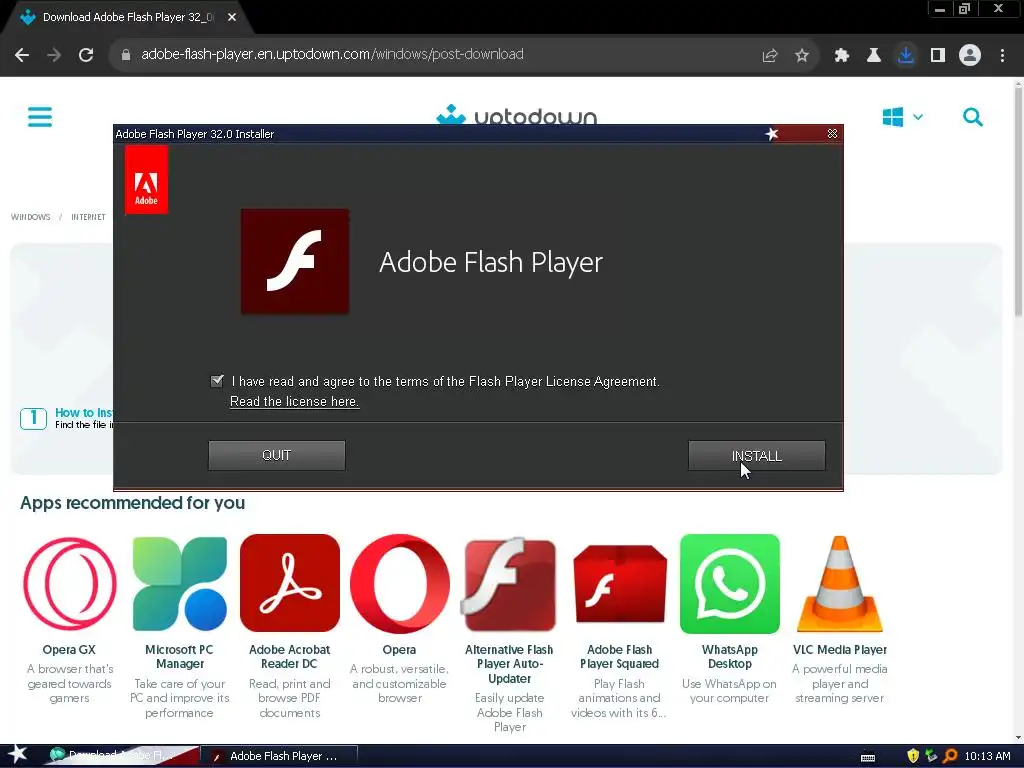Click the 10:13 AM taskbar clock
This screenshot has height=768, width=1024.
point(987,756)
